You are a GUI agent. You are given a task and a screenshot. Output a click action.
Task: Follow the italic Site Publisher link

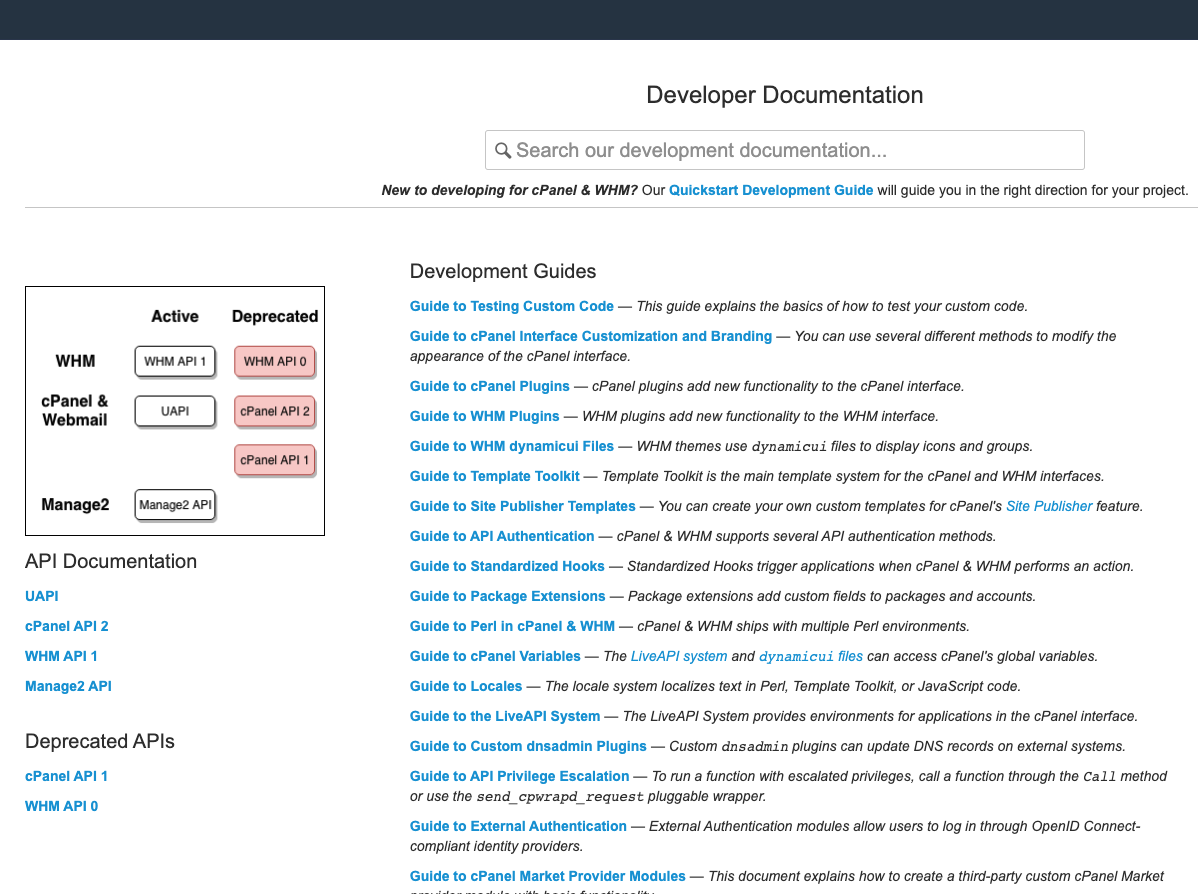1049,506
